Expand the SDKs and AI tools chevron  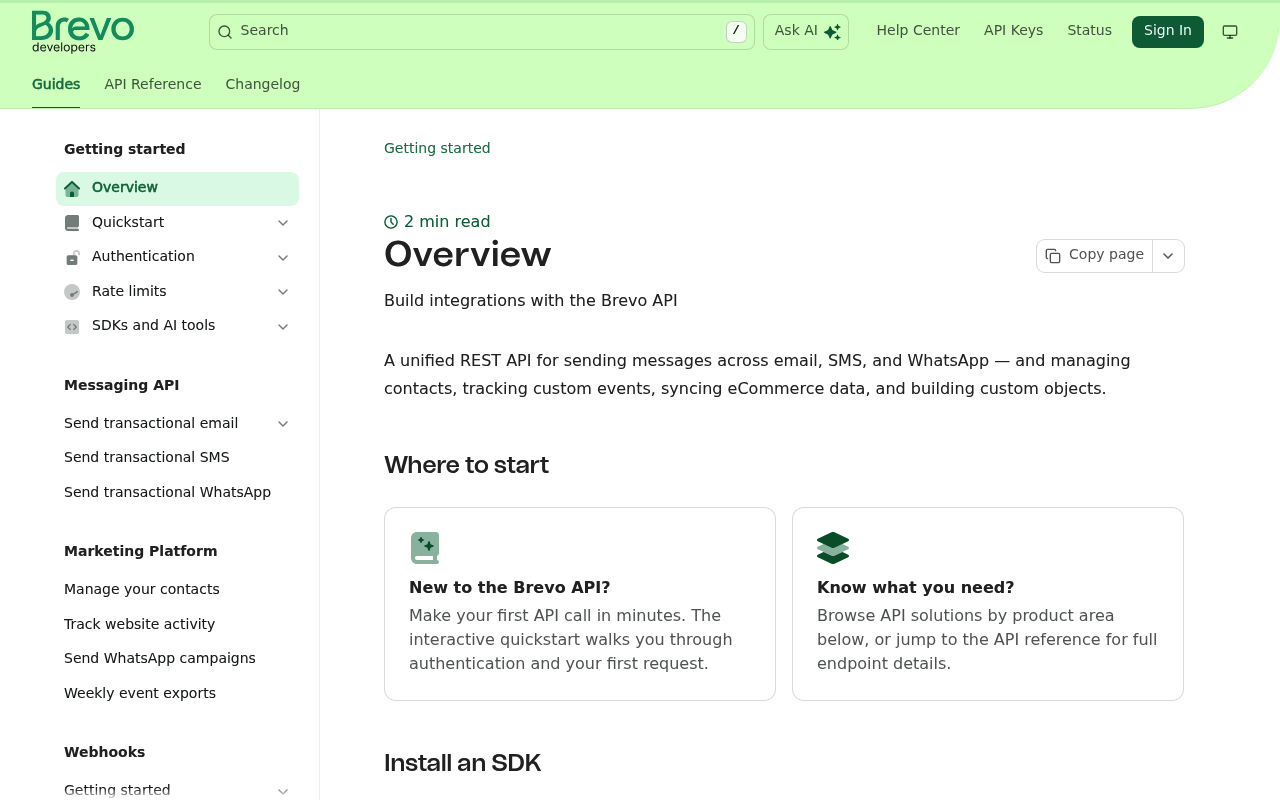(283, 326)
